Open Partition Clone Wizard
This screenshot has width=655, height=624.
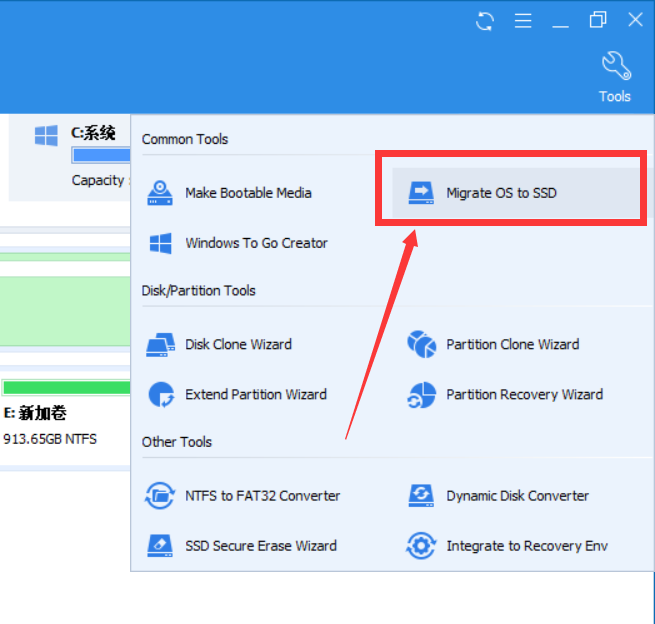(x=513, y=345)
